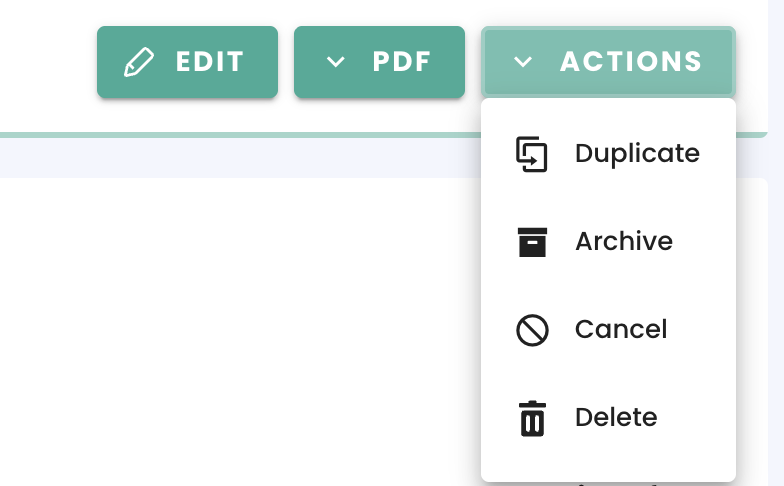The width and height of the screenshot is (784, 486).
Task: Select the Duplicate menu entry
Action: (608, 154)
